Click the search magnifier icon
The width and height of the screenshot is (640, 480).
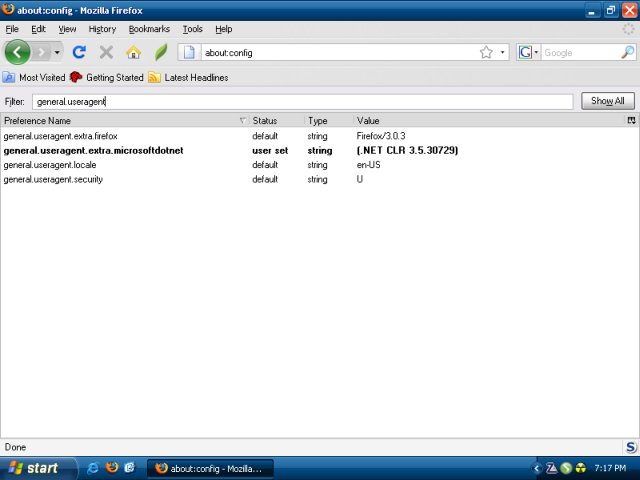(x=627, y=52)
